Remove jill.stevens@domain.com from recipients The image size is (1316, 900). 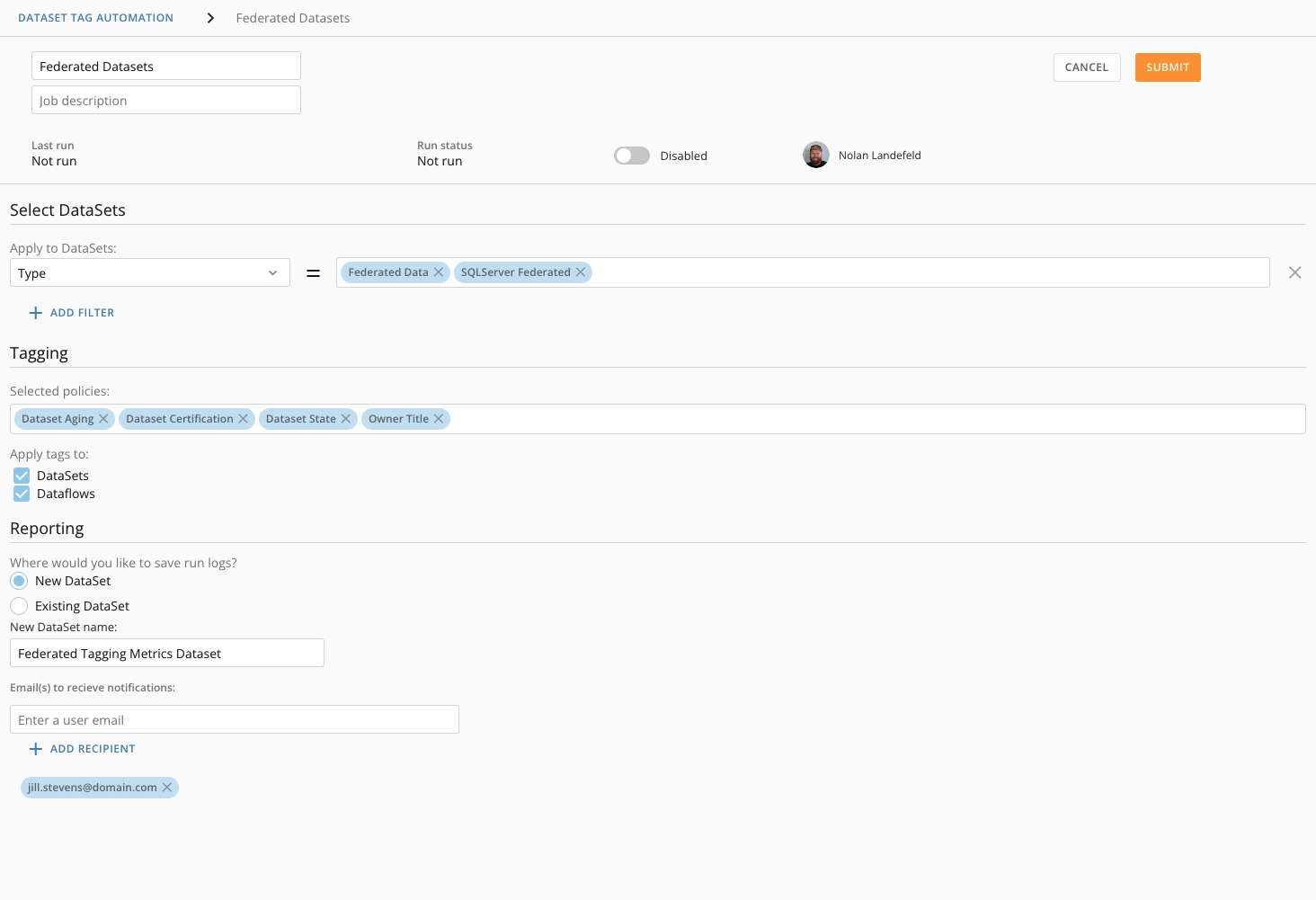point(167,787)
